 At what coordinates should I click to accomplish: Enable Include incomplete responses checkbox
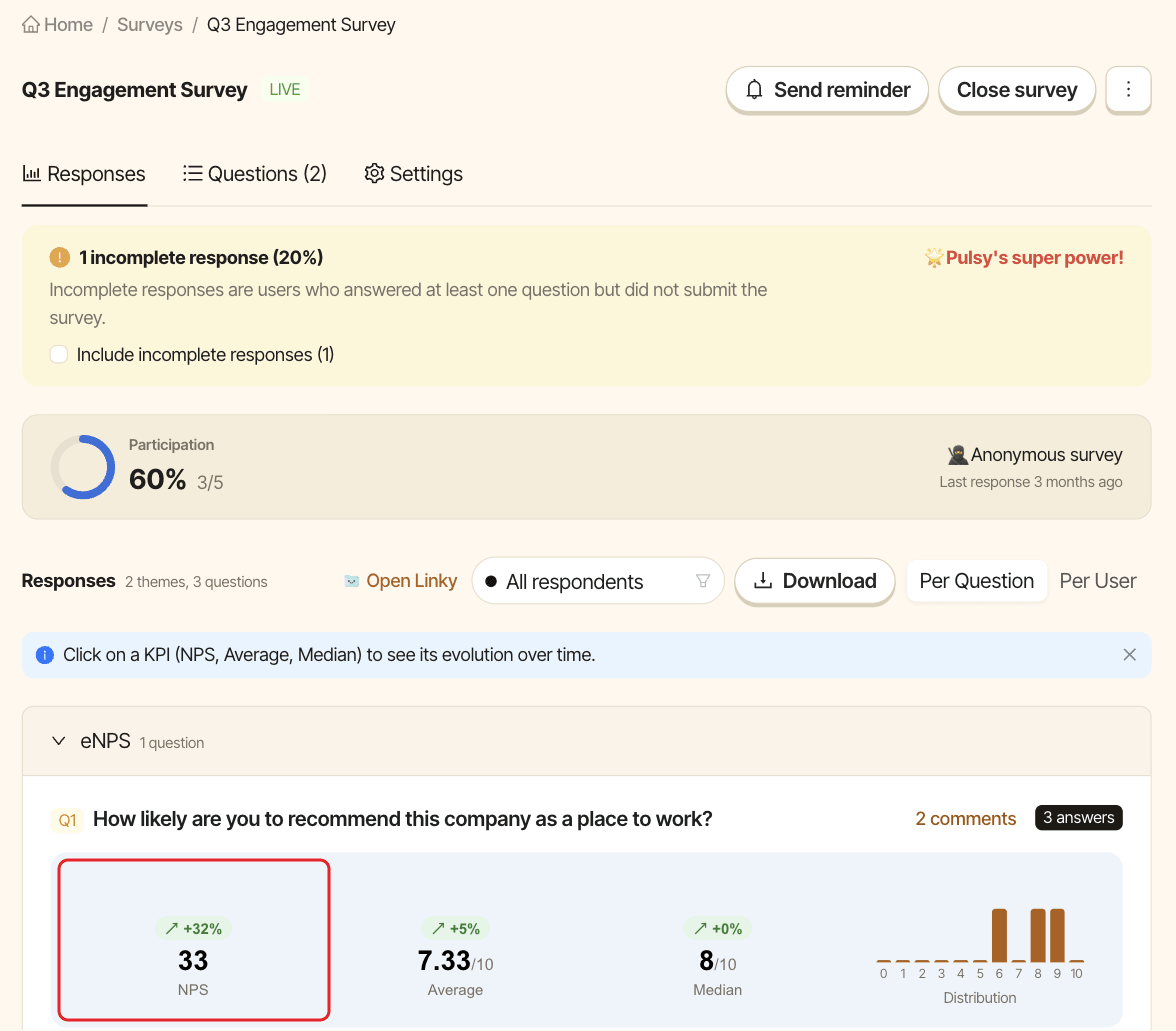(58, 354)
